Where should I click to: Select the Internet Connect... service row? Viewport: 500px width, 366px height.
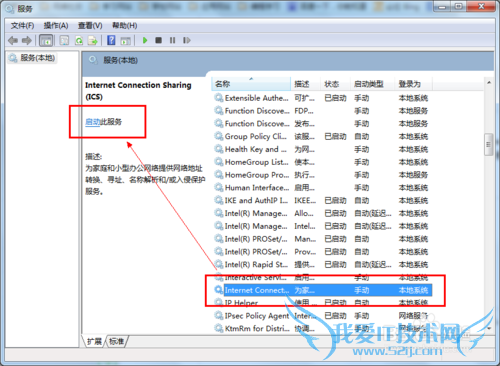[322, 290]
